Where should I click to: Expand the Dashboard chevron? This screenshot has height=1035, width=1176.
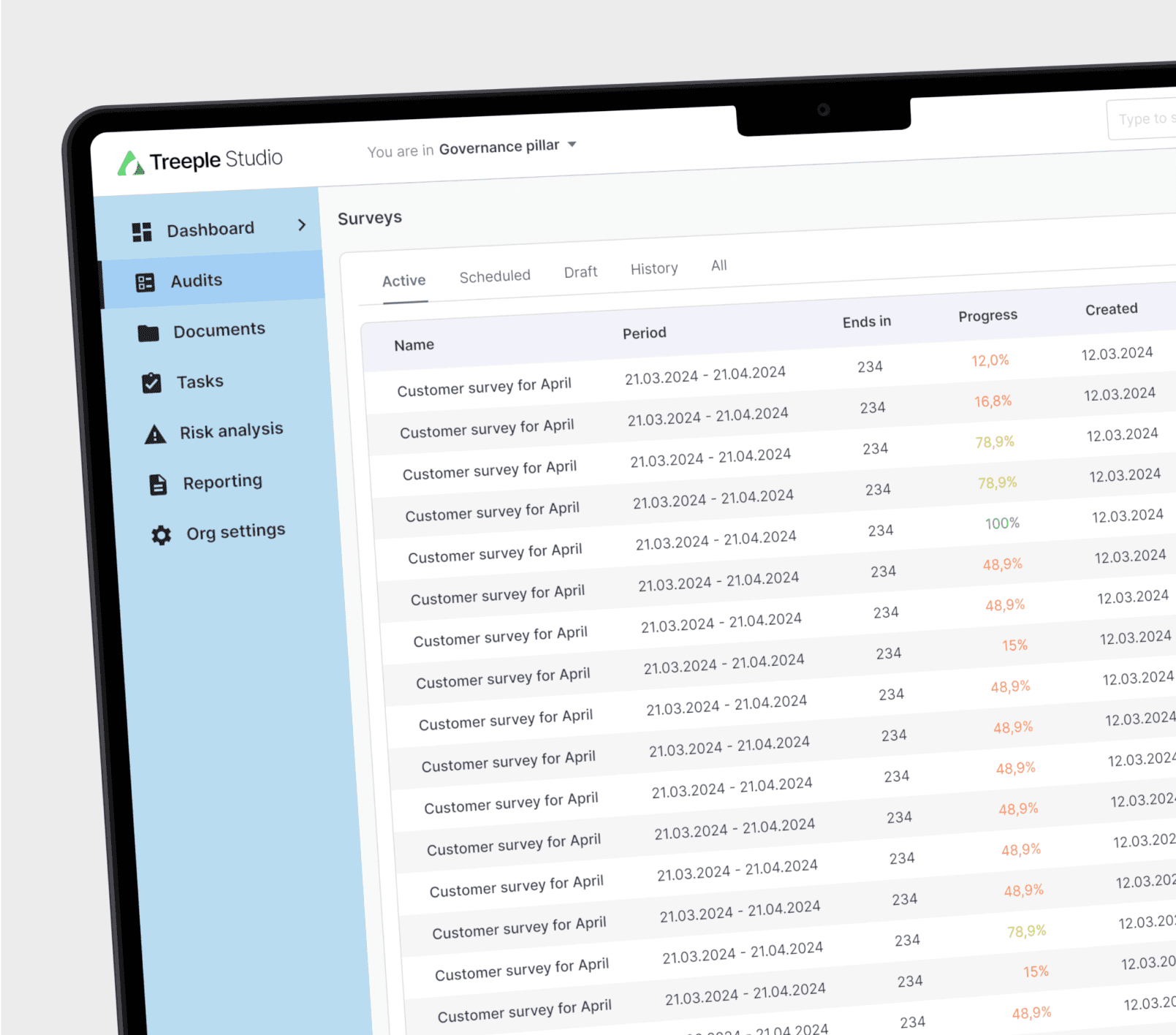coord(302,227)
